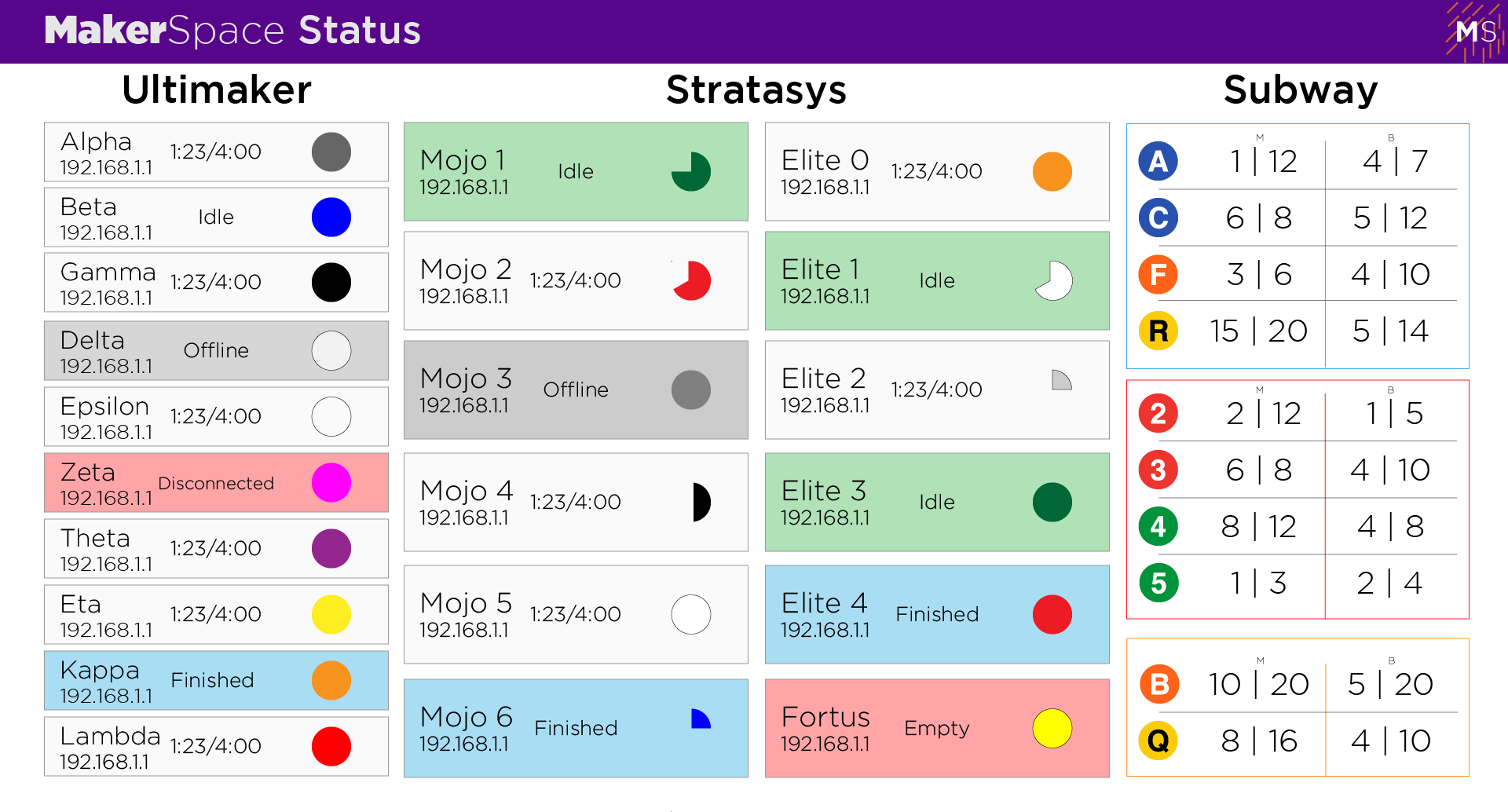
Task: Click the MS logo in the header
Action: coord(1474,31)
